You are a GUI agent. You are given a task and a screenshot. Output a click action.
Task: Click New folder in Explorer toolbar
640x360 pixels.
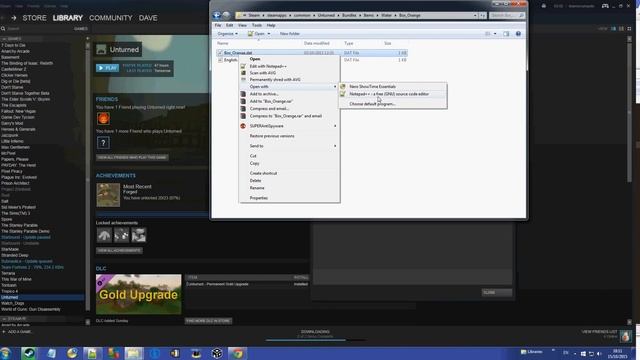(x=290, y=34)
